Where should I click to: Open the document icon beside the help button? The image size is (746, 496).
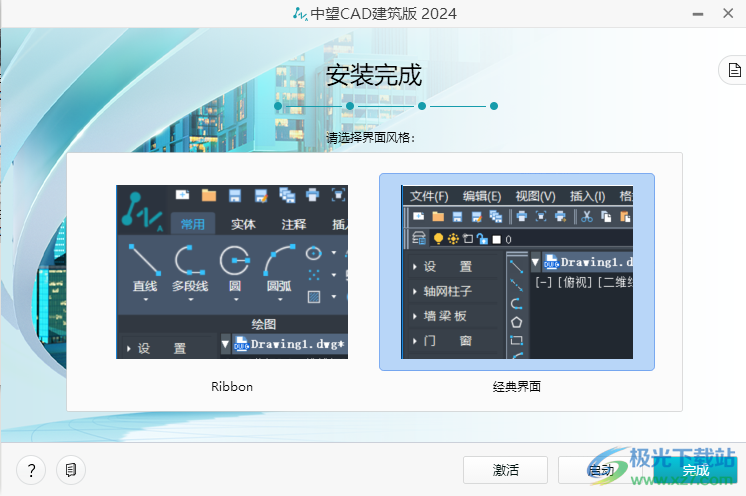[71, 470]
